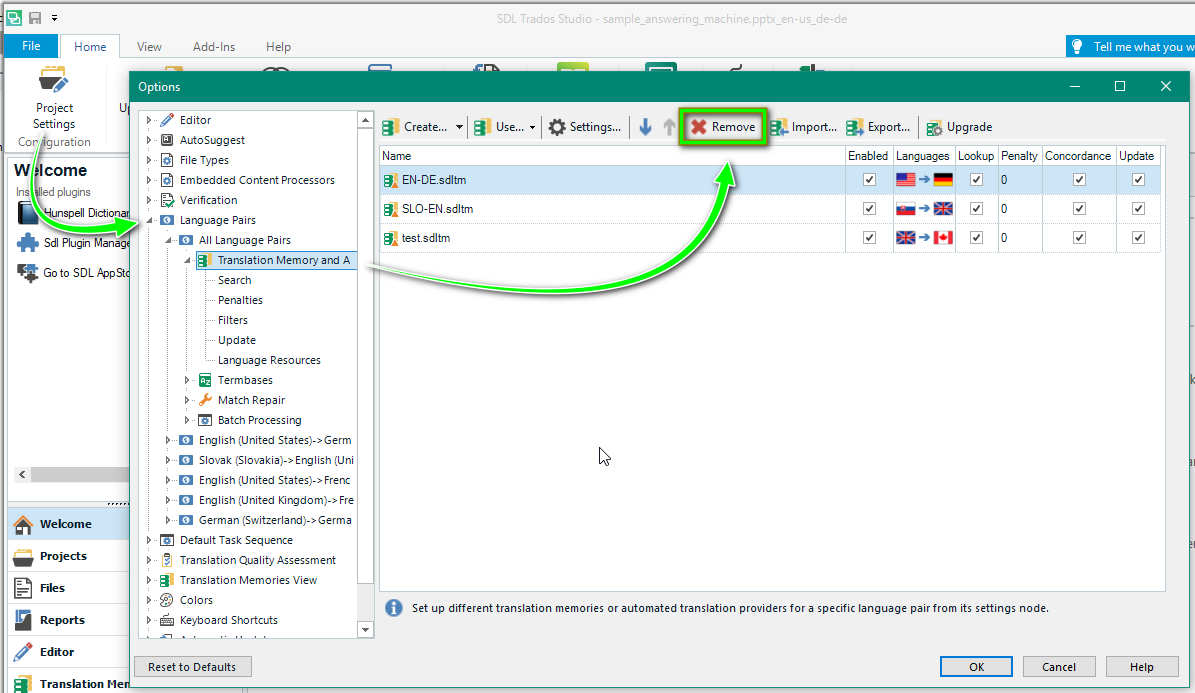Uncheck Enabled for SLO-EN.sdltm
1195x693 pixels.
[869, 209]
